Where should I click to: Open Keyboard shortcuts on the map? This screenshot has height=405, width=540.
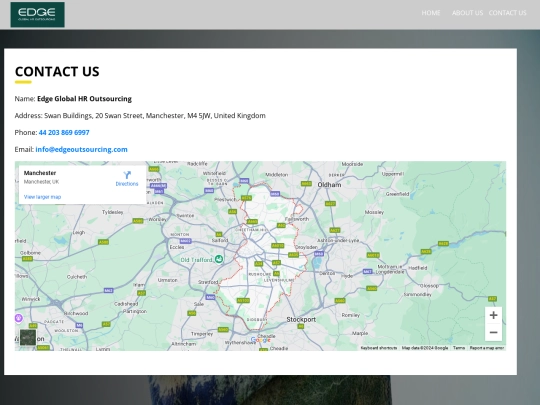[x=378, y=348]
